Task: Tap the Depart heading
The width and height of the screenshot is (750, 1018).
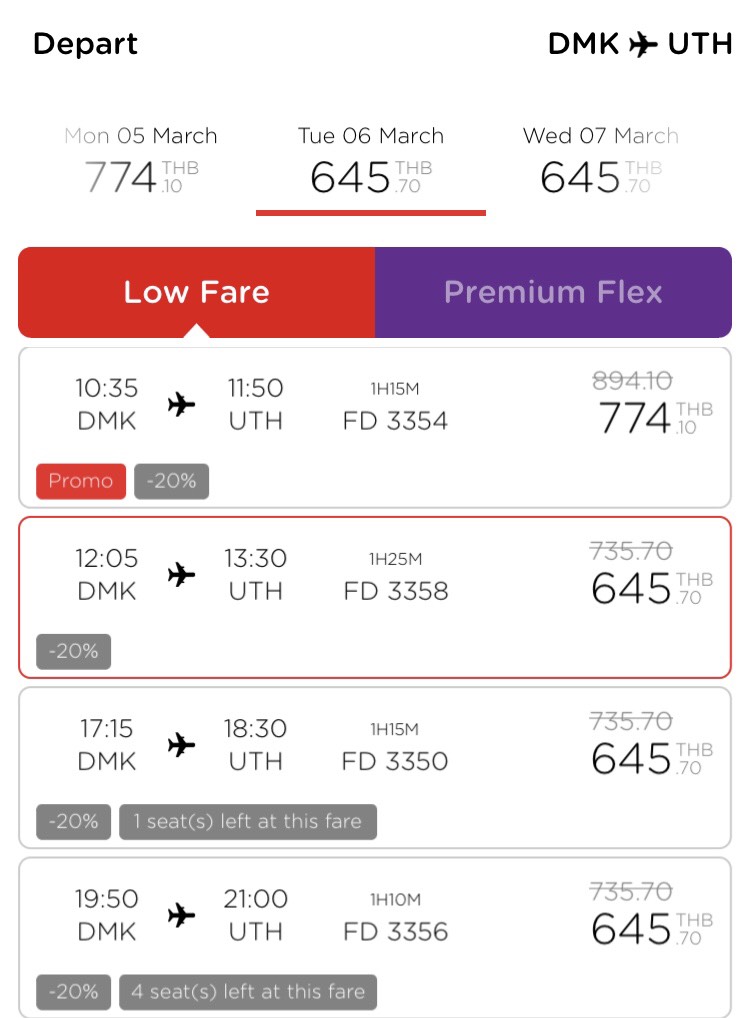Action: pyautogui.click(x=85, y=44)
